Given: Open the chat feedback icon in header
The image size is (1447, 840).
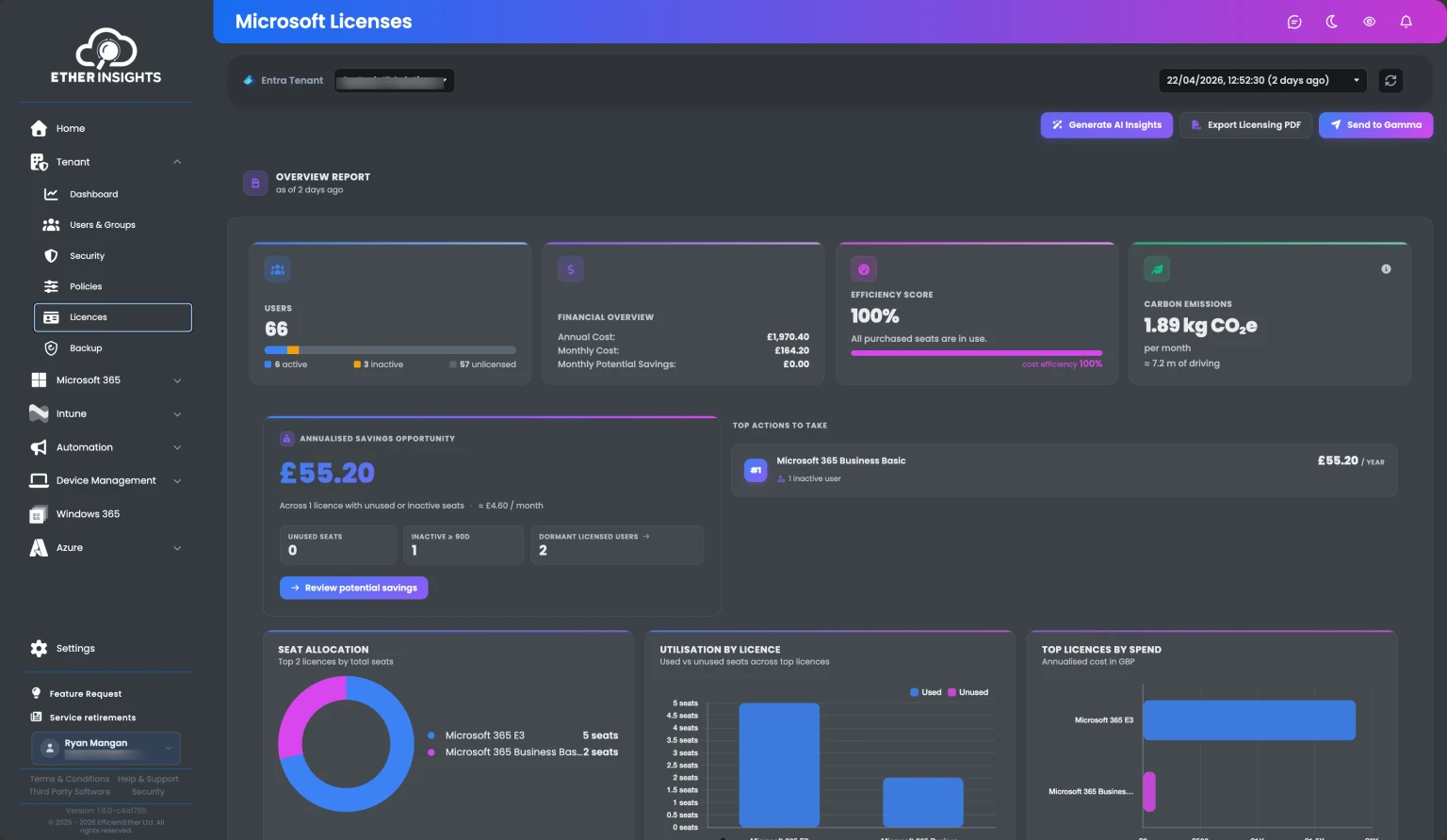Looking at the screenshot, I should click(x=1294, y=22).
